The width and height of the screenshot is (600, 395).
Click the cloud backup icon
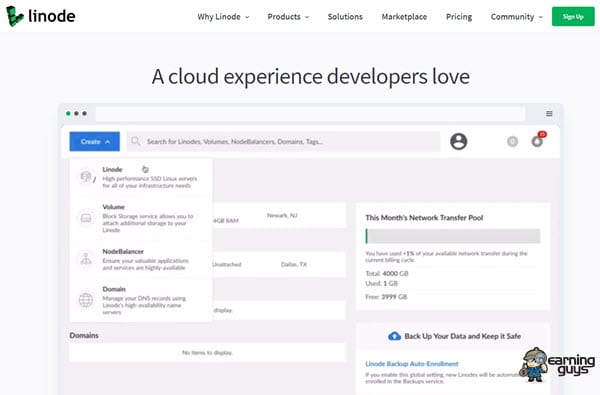point(394,336)
